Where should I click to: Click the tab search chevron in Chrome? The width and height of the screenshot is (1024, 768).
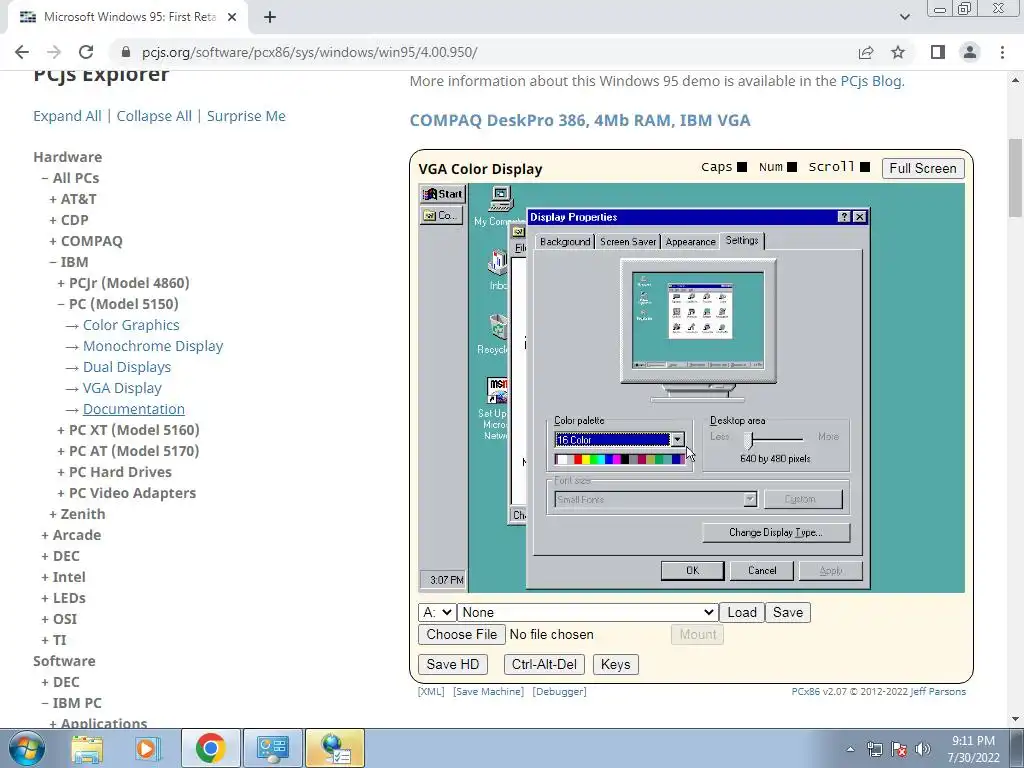click(904, 17)
